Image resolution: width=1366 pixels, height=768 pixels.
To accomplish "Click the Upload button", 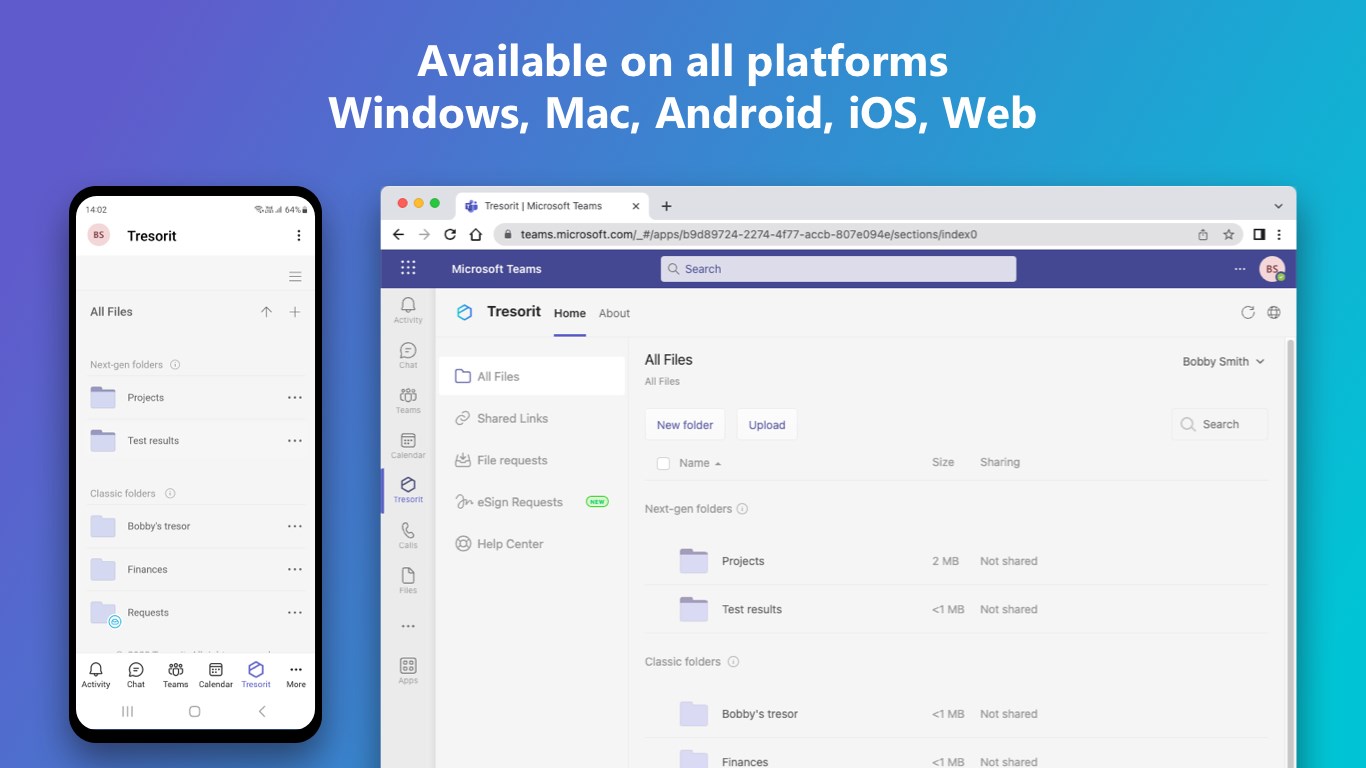I will [767, 425].
